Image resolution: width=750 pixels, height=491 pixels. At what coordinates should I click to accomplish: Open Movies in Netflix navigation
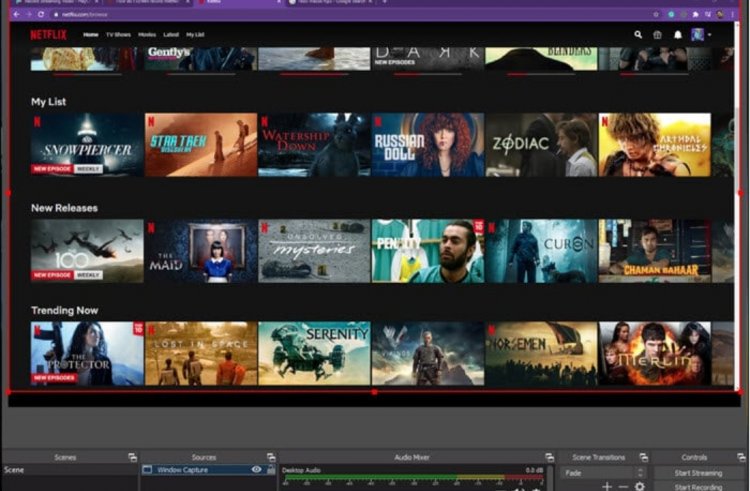coord(147,34)
